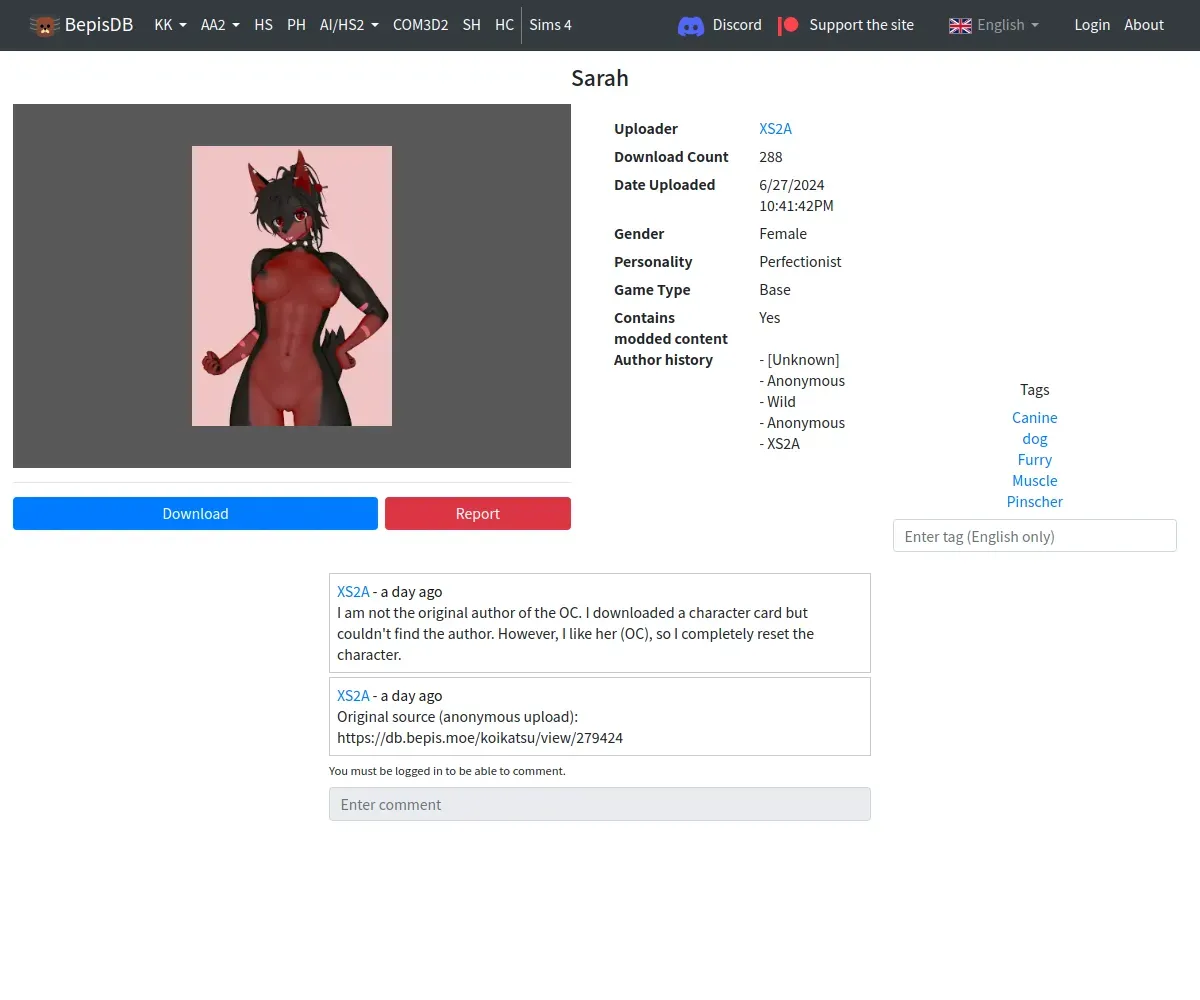This screenshot has height=1000, width=1200.
Task: Click the UK flag language icon
Action: pos(960,25)
